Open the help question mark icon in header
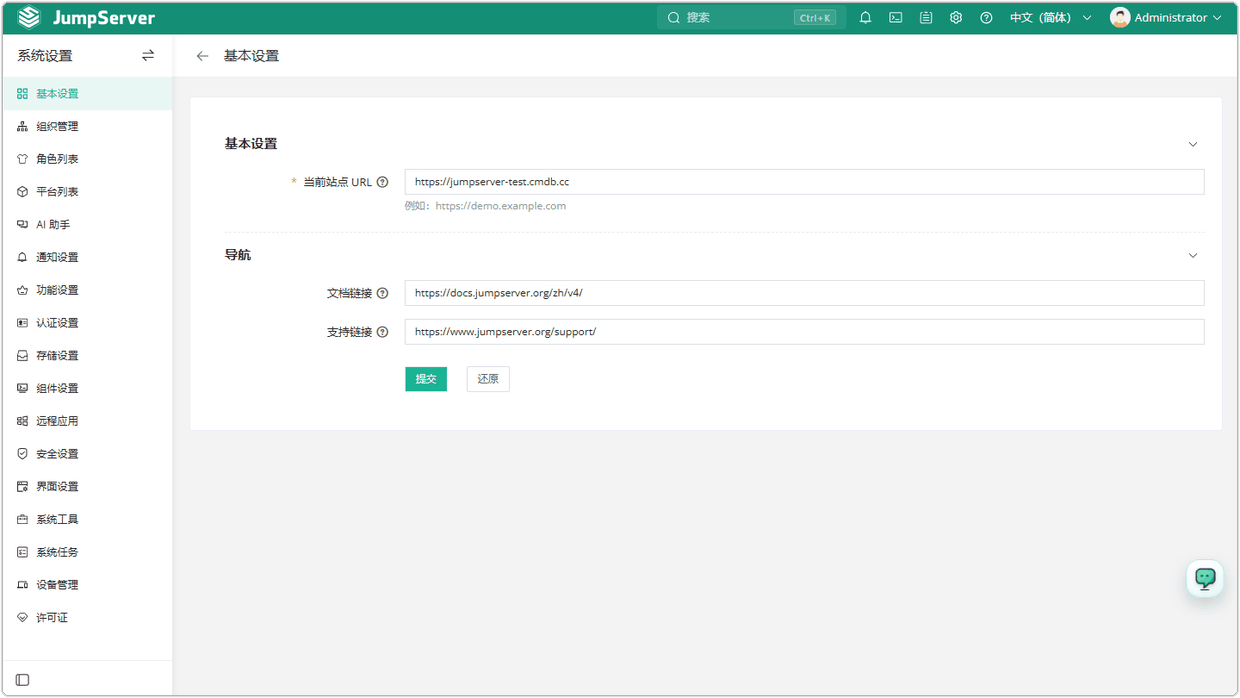Screen dimensions: 1240x698 tap(986, 18)
